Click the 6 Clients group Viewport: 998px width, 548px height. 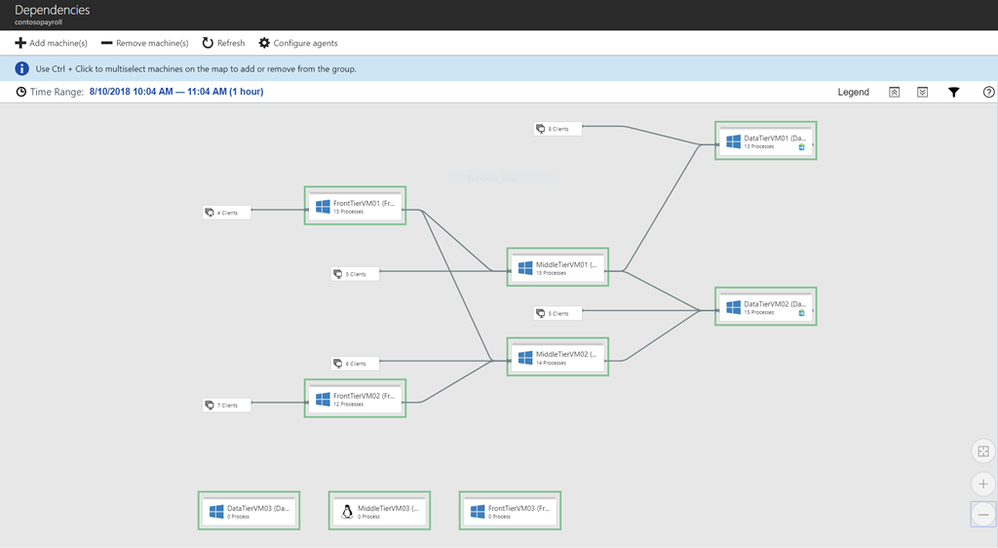[x=355, y=363]
